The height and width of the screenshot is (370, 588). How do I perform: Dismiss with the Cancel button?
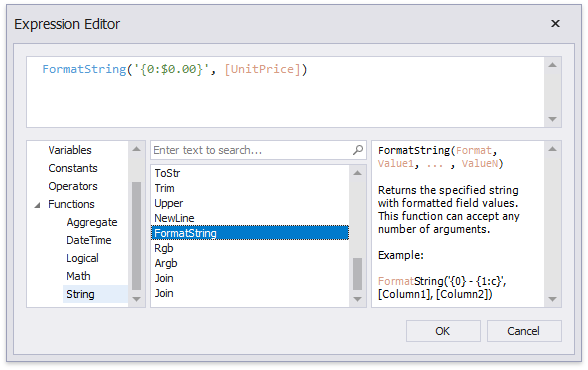point(524,331)
